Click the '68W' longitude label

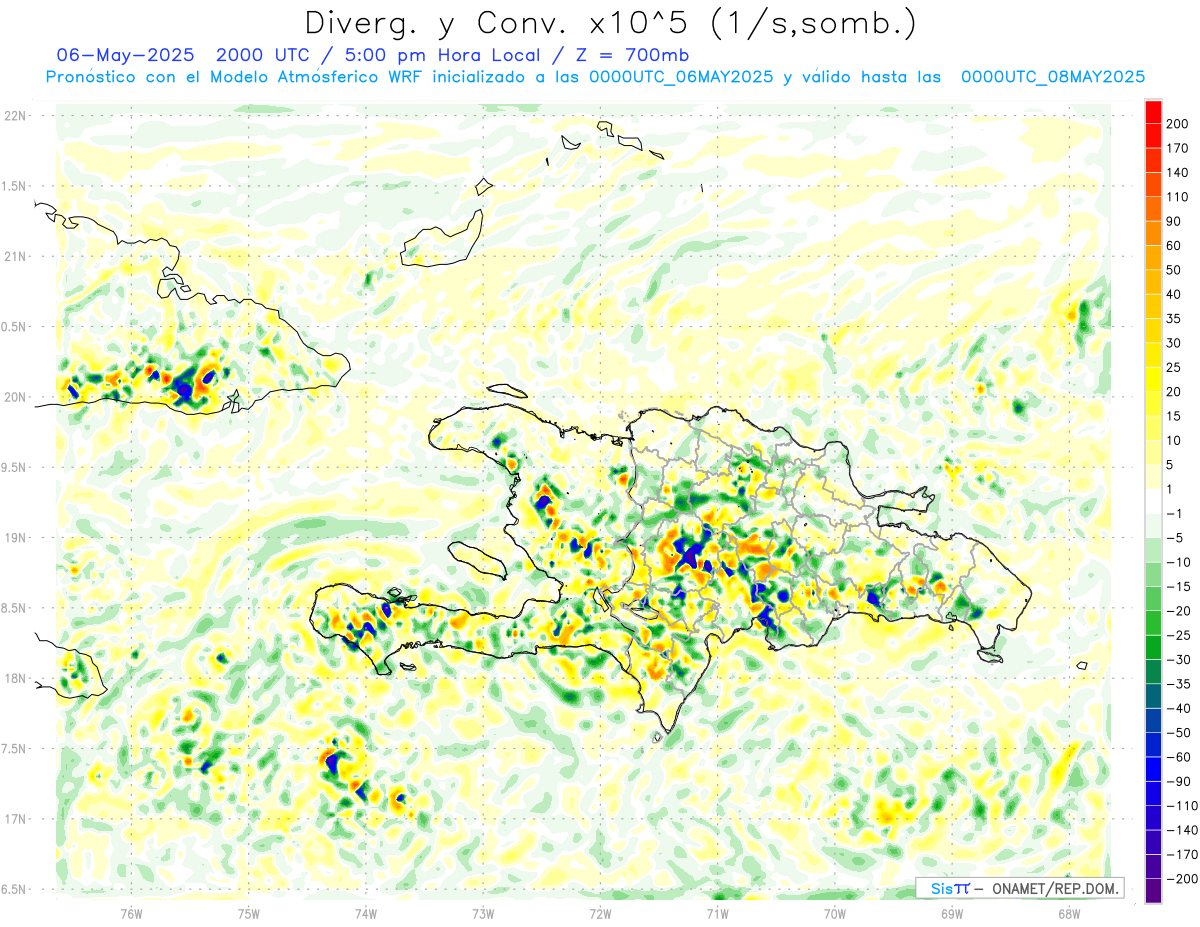tap(1069, 913)
